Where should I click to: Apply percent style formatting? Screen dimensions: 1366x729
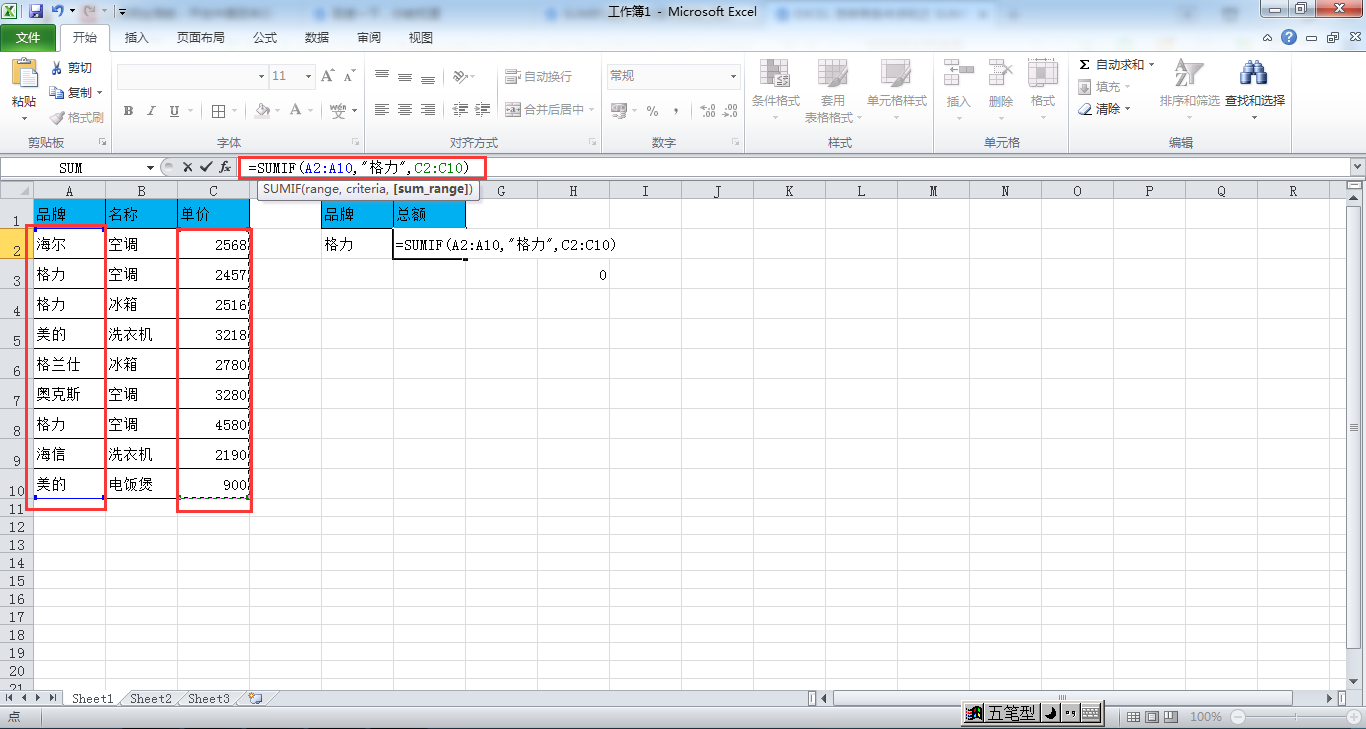653,111
